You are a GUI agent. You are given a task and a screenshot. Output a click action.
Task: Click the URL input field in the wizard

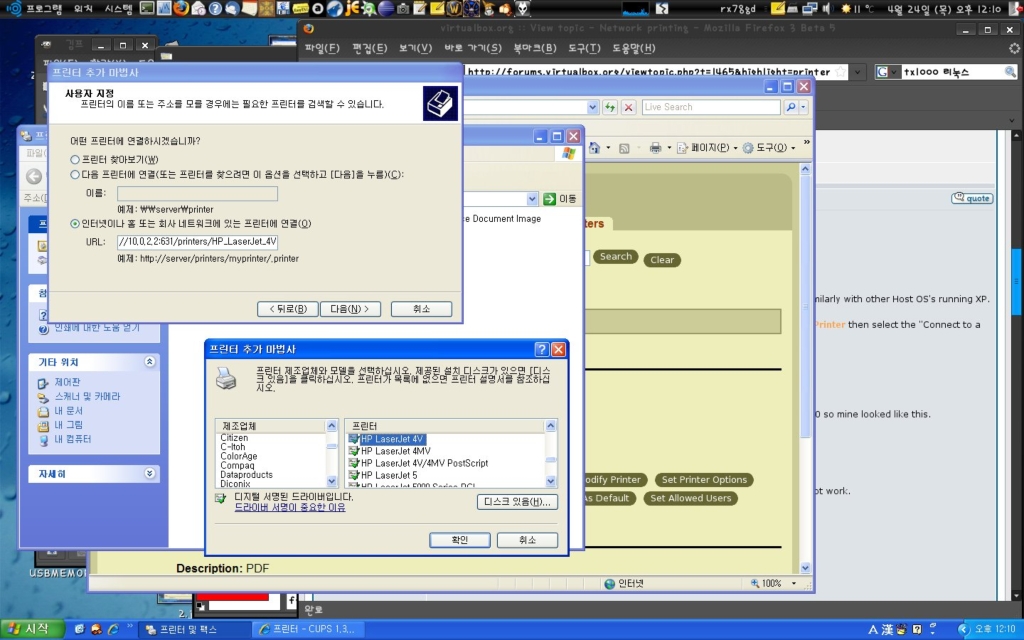[x=197, y=242]
